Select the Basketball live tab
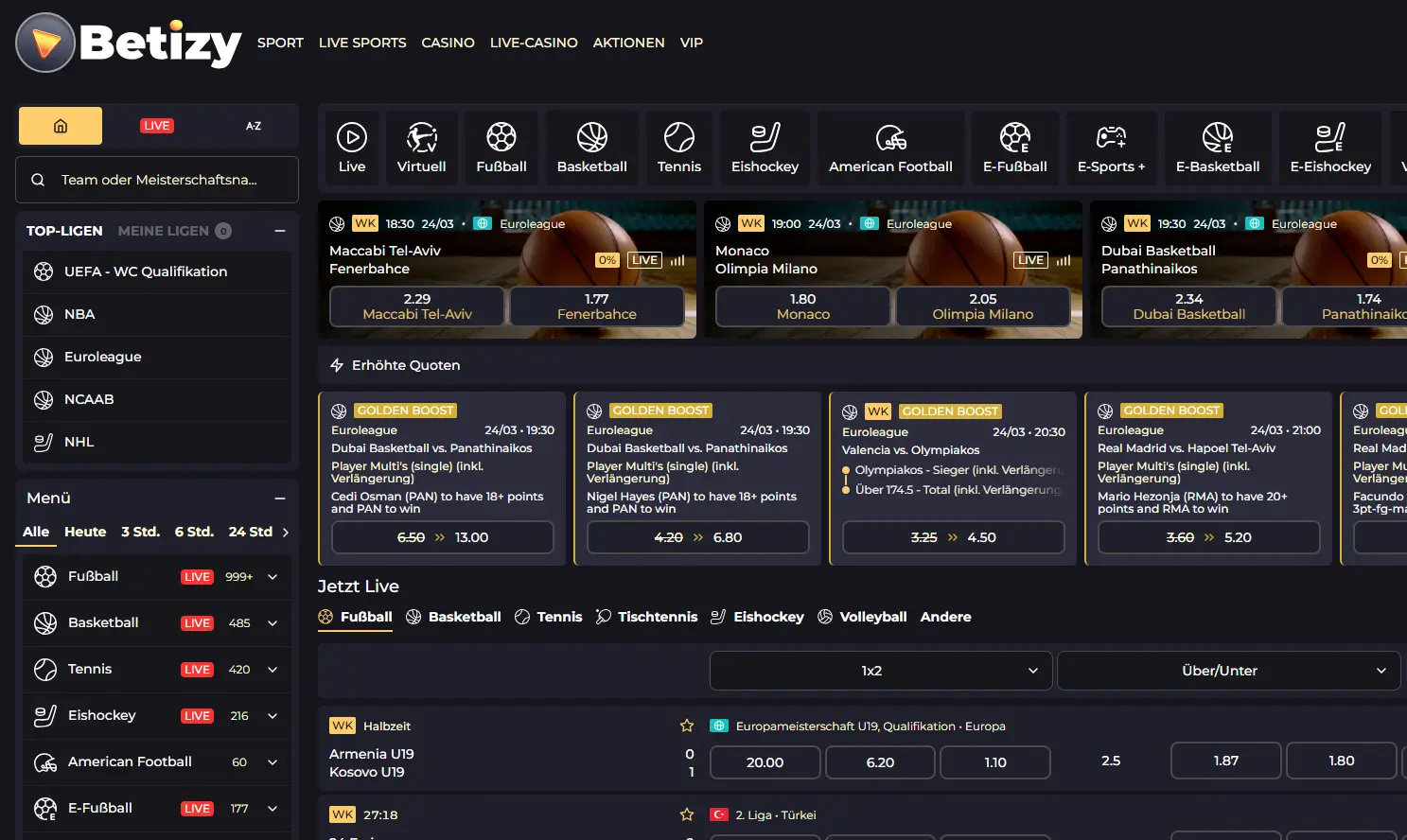This screenshot has height=840, width=1407. (x=453, y=617)
